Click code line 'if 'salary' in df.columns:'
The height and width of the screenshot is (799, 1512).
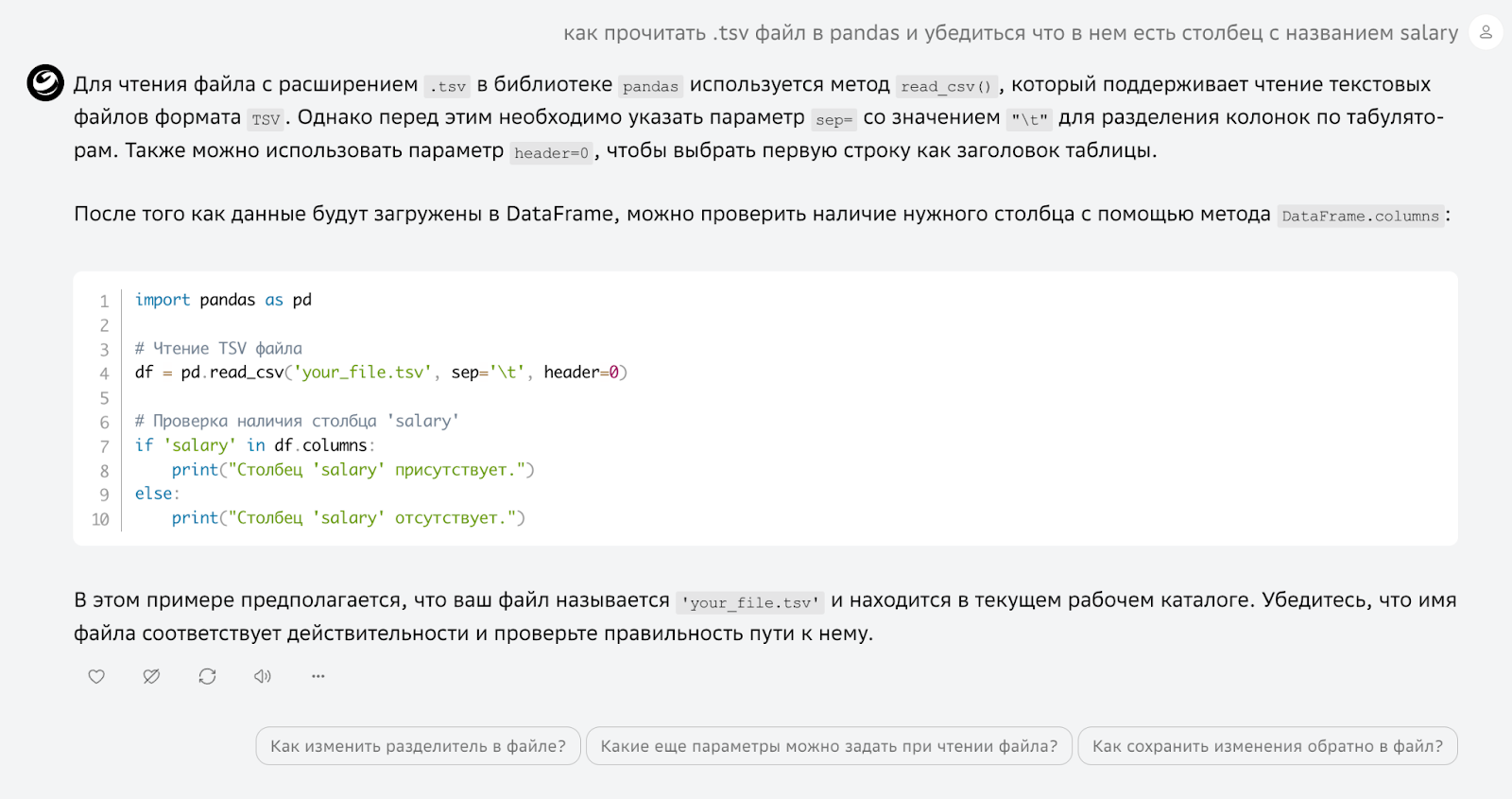(254, 445)
